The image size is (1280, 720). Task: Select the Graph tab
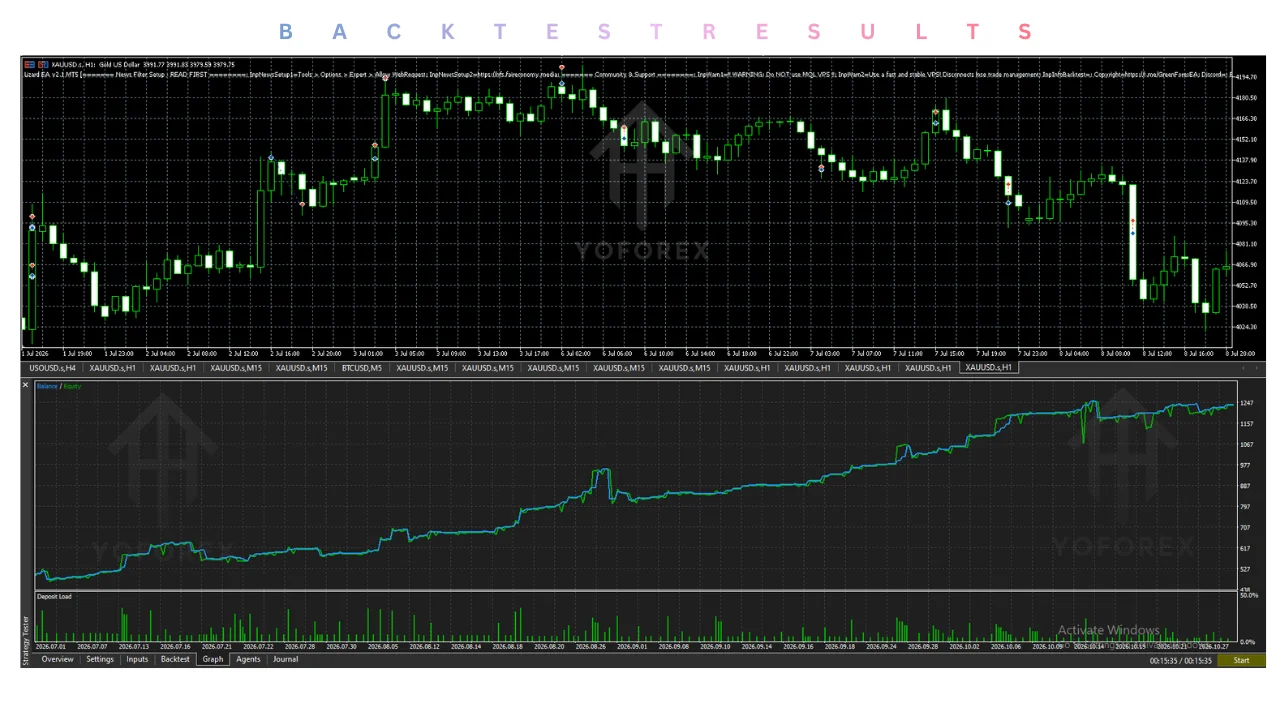213,660
